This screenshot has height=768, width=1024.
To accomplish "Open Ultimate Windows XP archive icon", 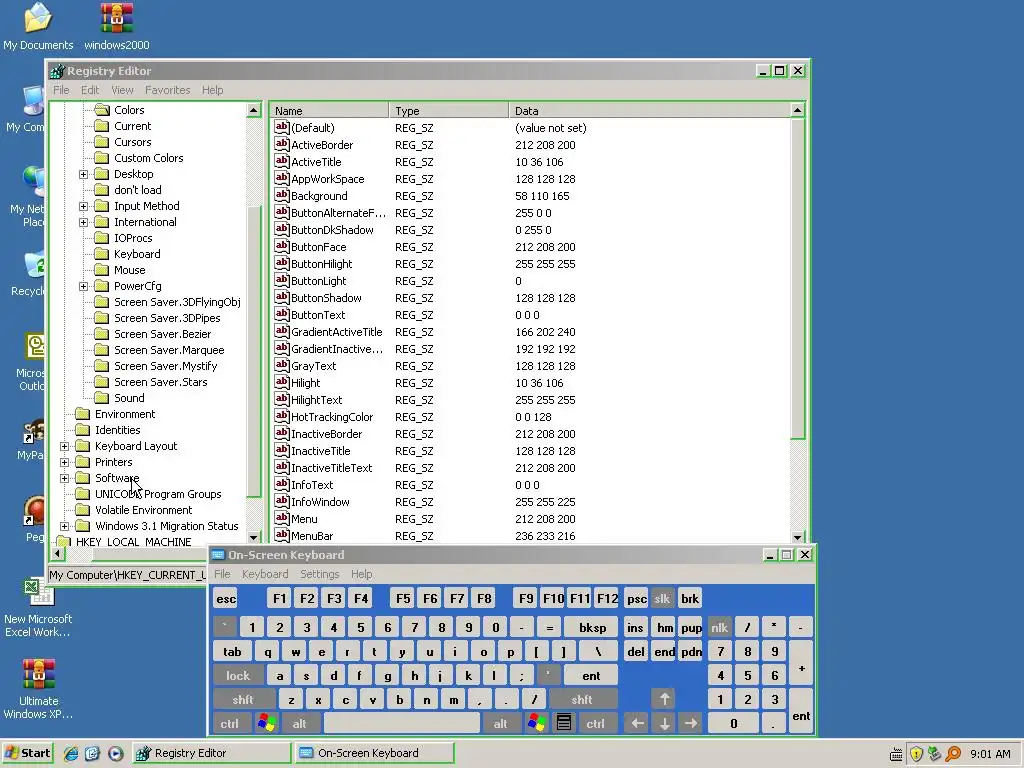I will click(38, 673).
